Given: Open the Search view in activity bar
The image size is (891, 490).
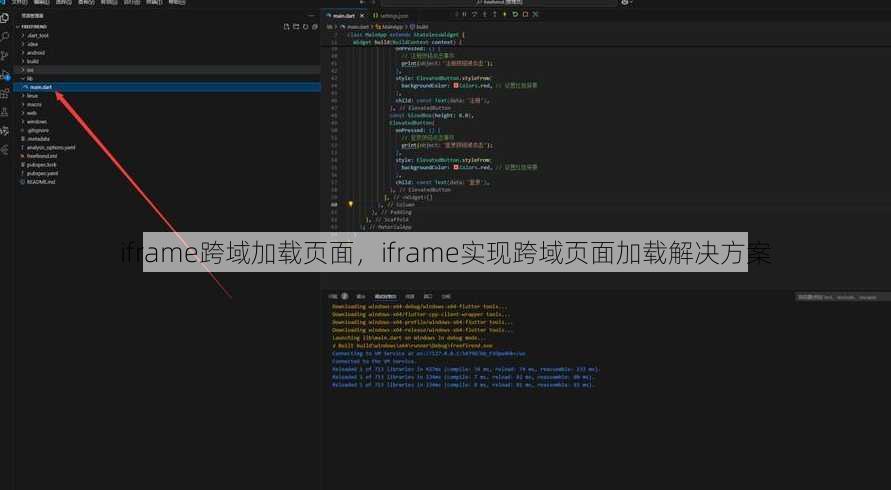Looking at the screenshot, I should click(5, 37).
